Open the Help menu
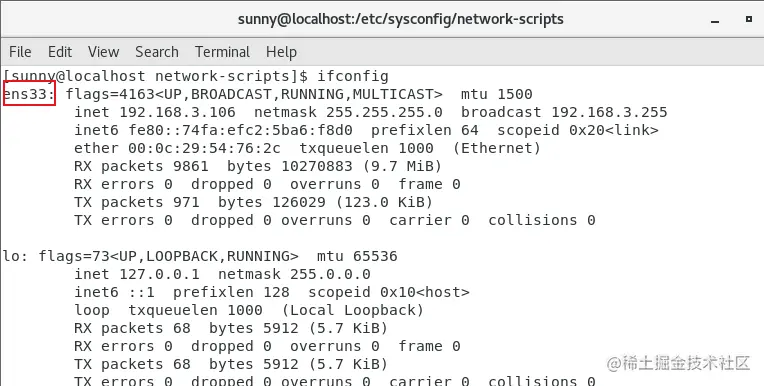The image size is (764, 386). click(281, 52)
